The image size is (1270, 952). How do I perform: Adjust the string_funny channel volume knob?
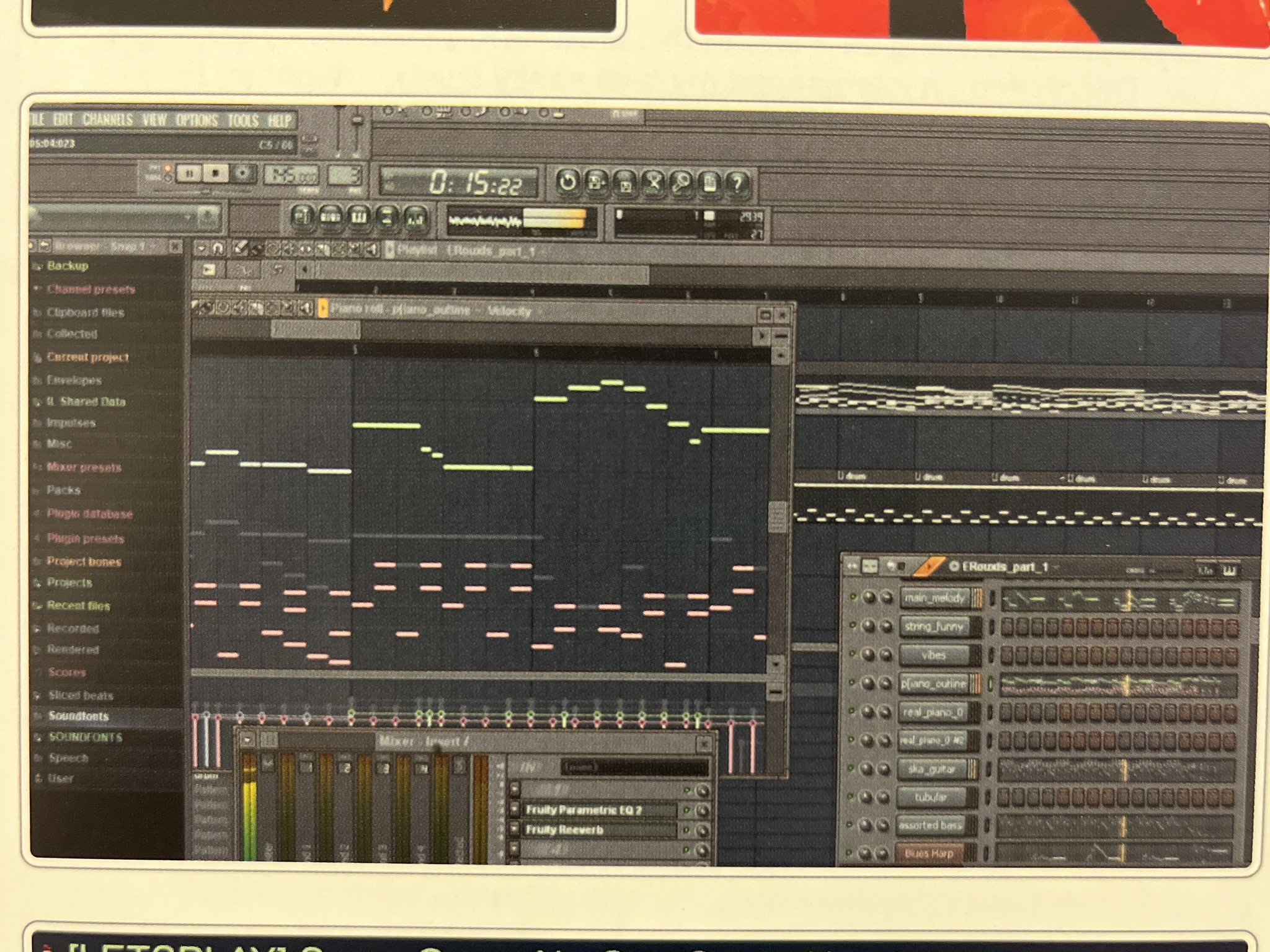click(x=886, y=627)
